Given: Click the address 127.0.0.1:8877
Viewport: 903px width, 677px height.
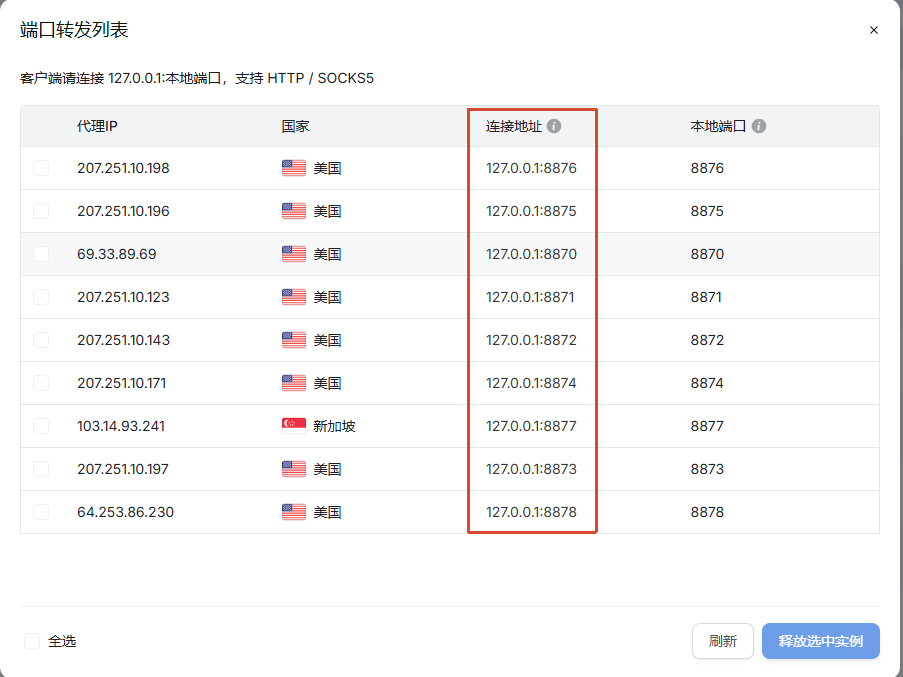Looking at the screenshot, I should pyautogui.click(x=531, y=426).
